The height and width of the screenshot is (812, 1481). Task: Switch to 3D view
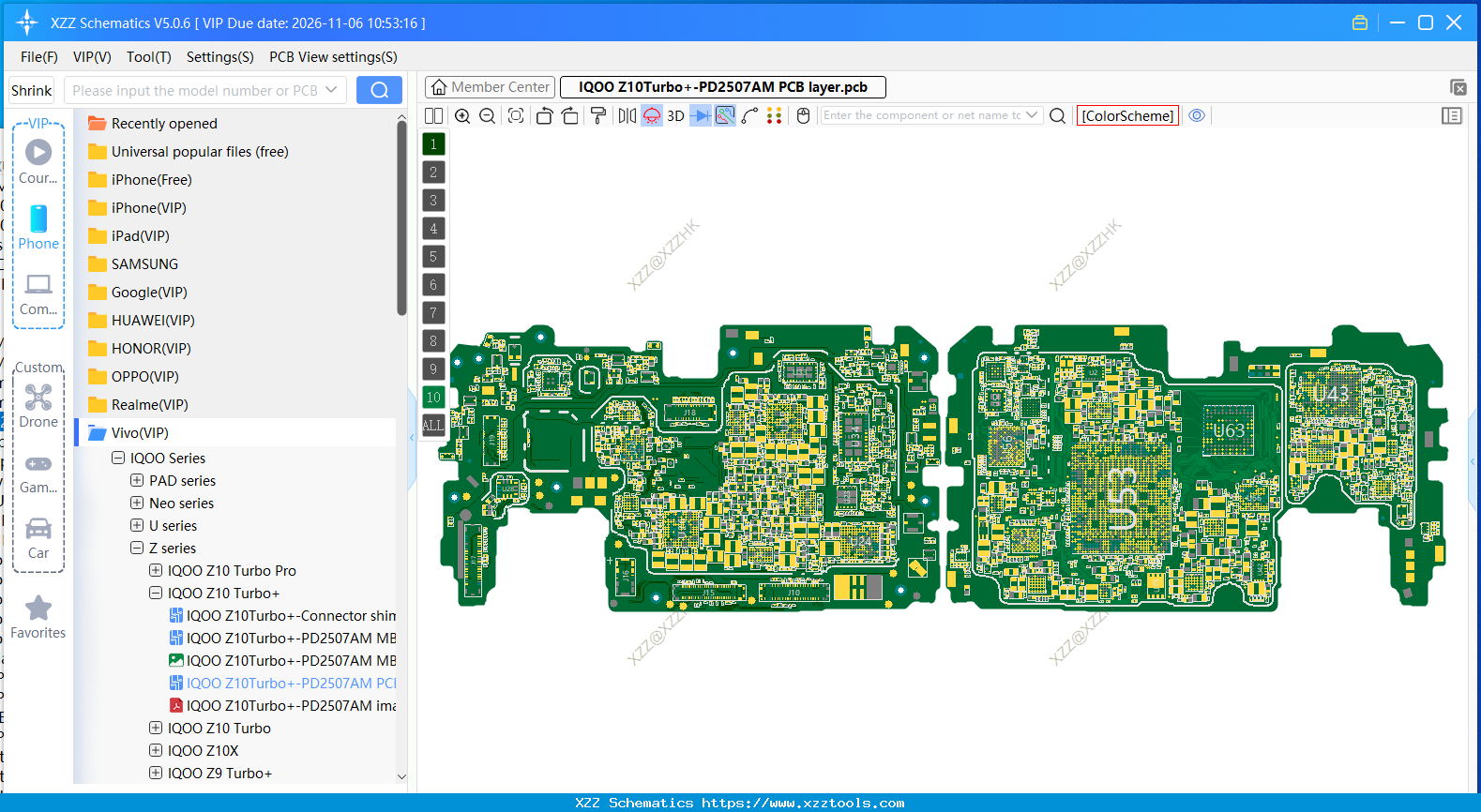675,116
